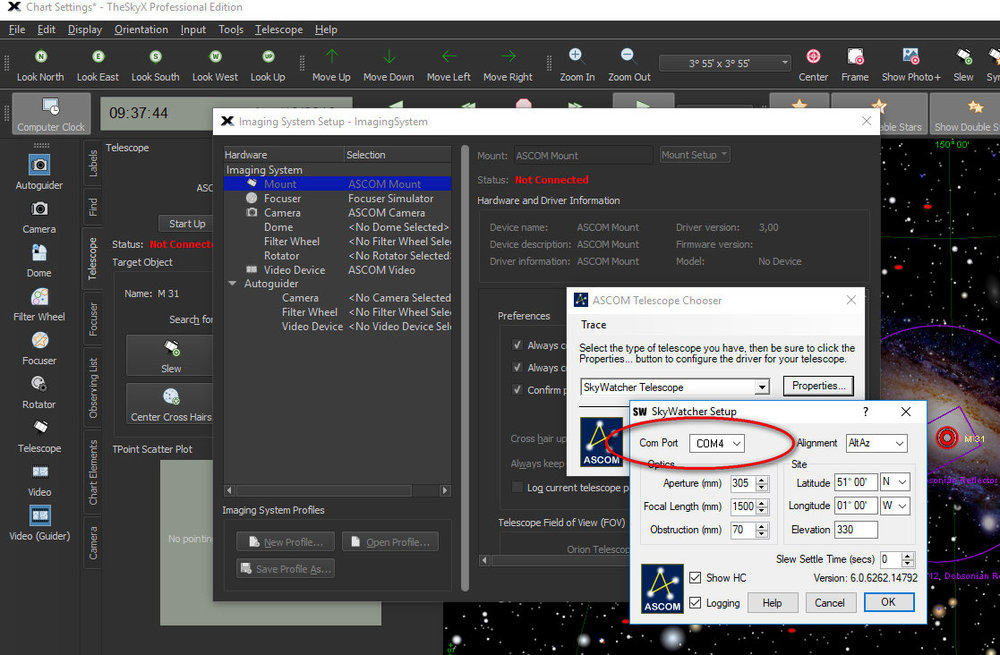This screenshot has height=655, width=1000.
Task: Zoom Out on the sky chart
Action: pyautogui.click(x=628, y=55)
